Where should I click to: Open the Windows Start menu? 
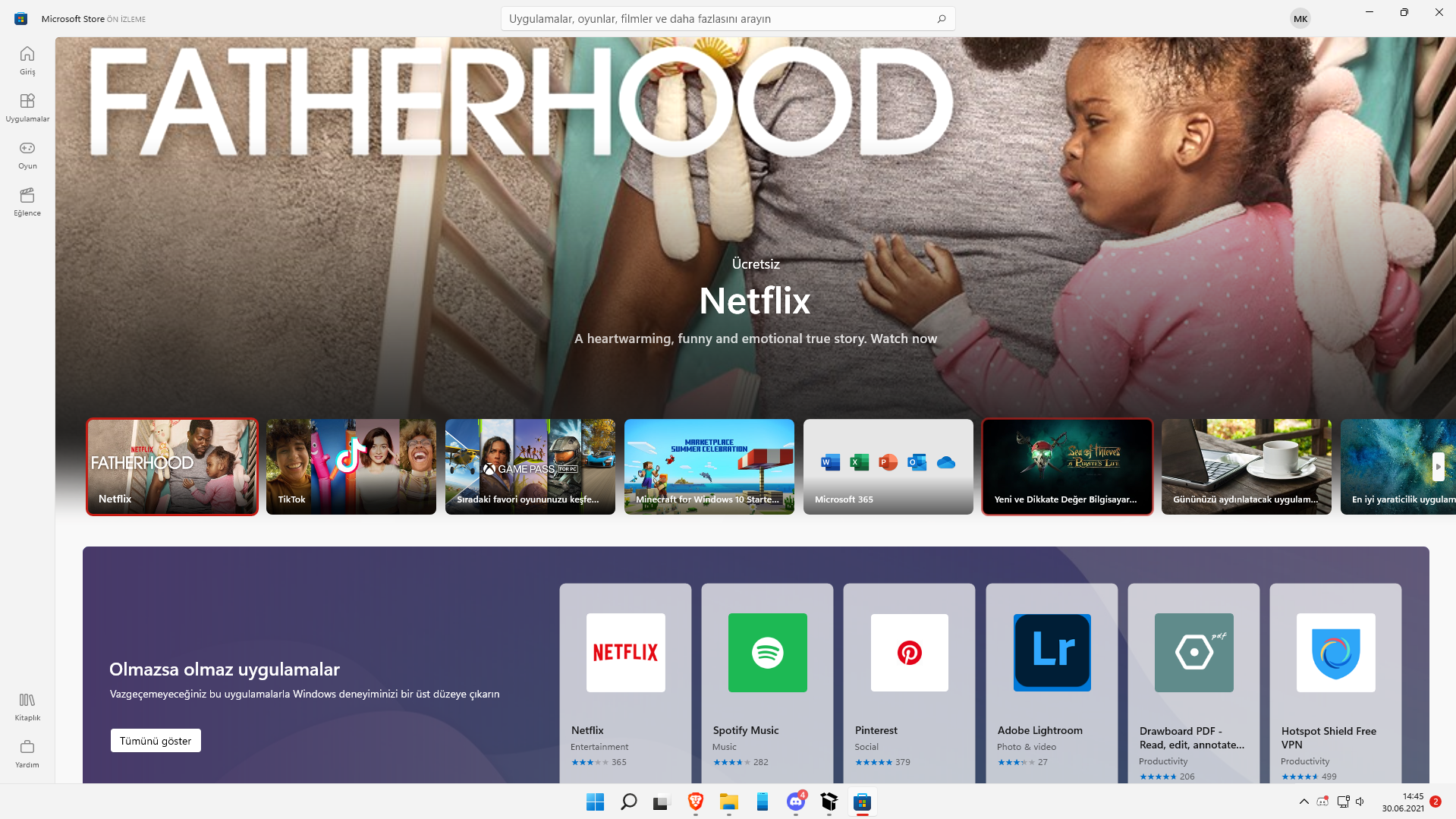(x=595, y=802)
